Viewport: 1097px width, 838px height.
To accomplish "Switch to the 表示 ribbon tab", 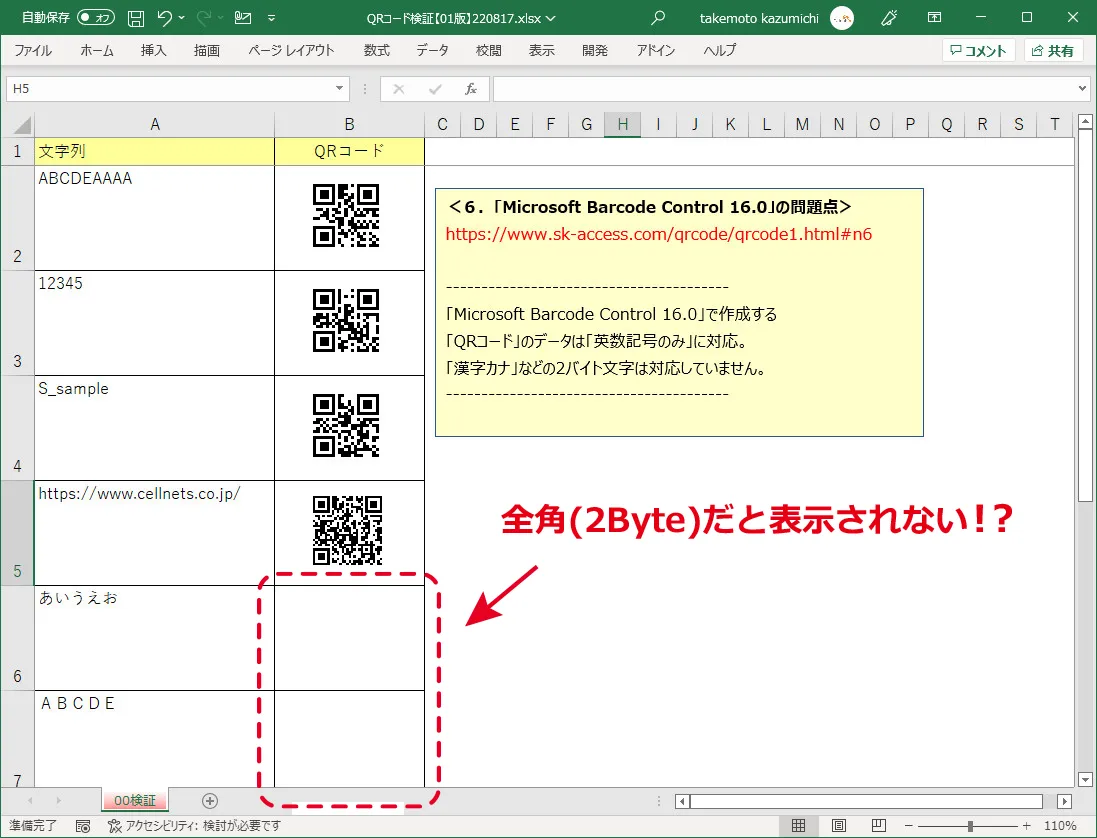I will pos(542,50).
